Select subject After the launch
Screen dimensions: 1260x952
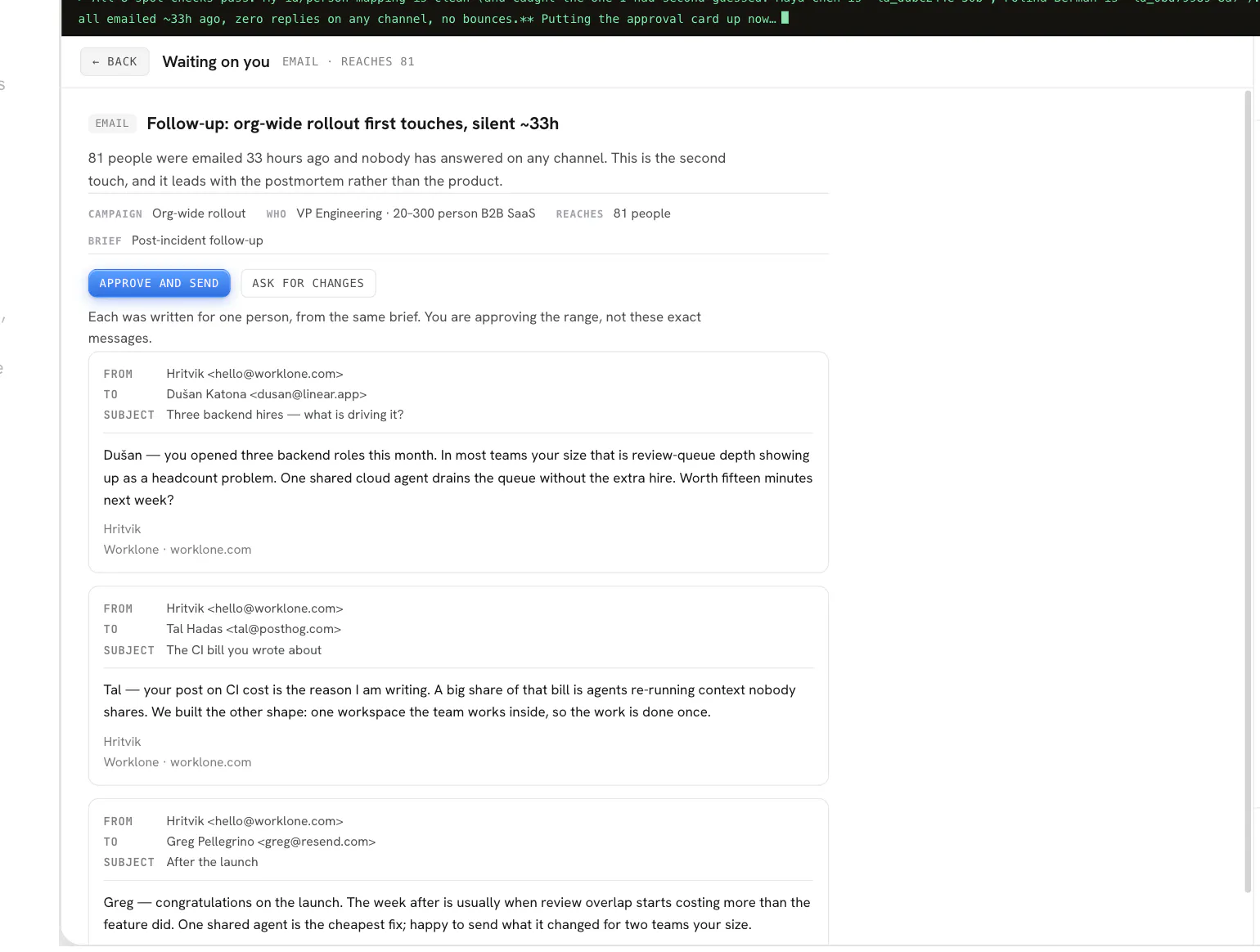[212, 862]
